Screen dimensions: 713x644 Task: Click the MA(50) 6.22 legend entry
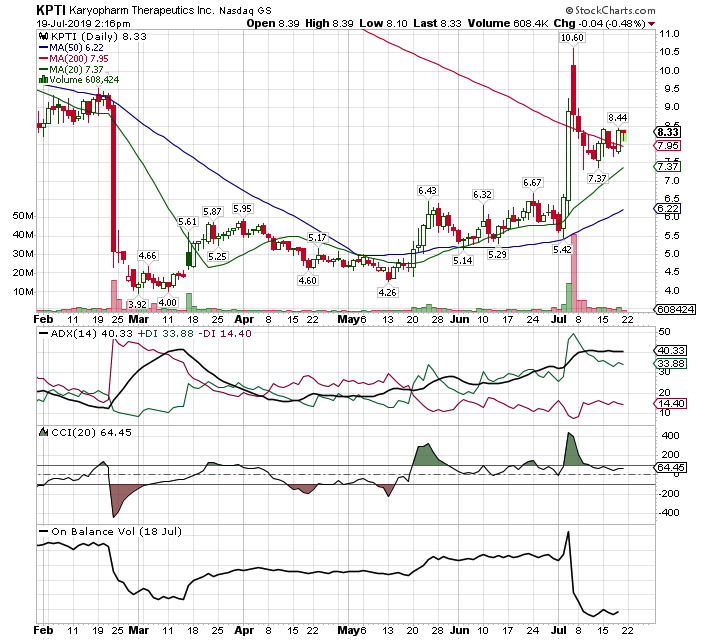click(76, 47)
